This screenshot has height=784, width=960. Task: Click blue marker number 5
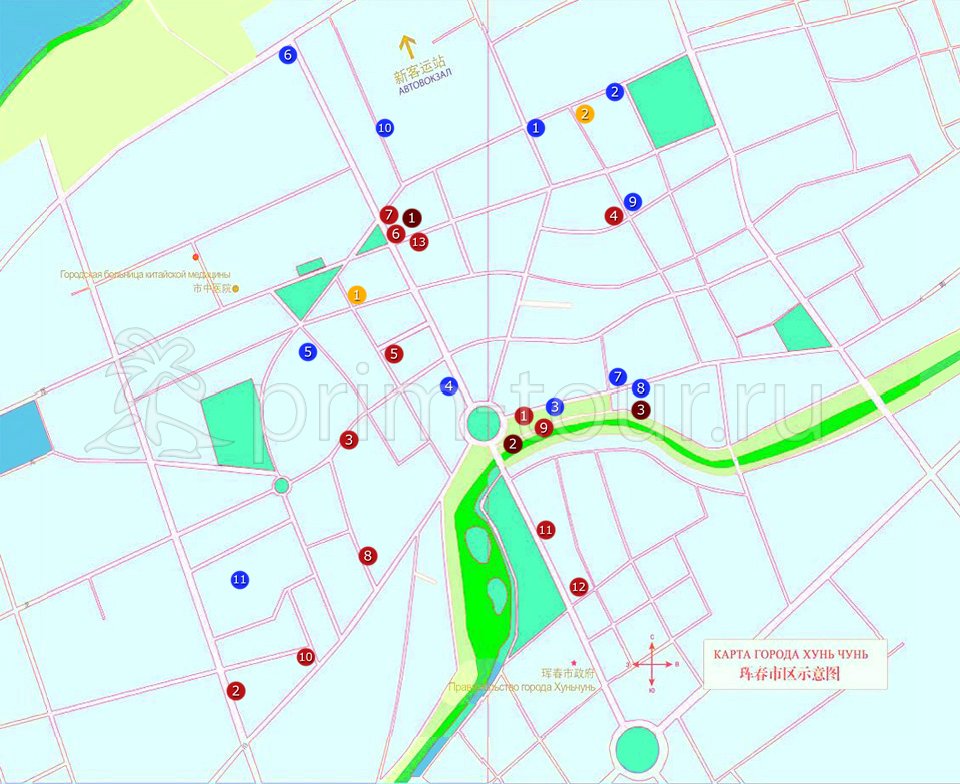(308, 351)
